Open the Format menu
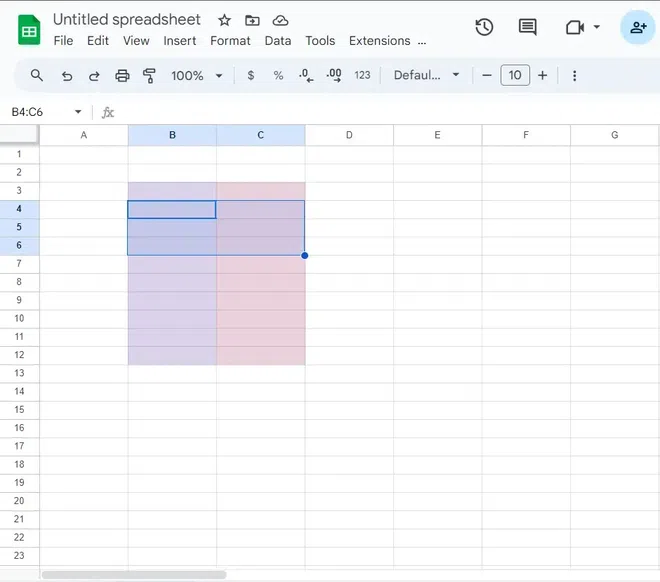The height and width of the screenshot is (582, 660). [x=230, y=41]
